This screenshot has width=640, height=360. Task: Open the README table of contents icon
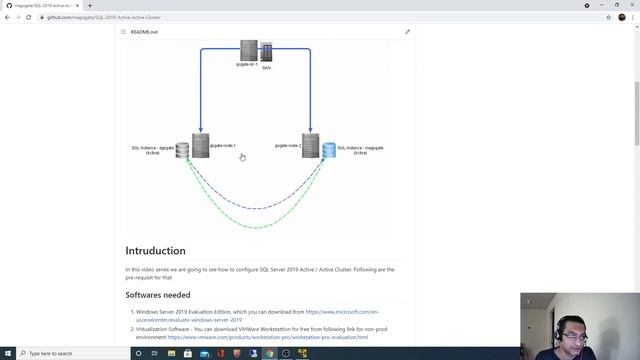(x=123, y=32)
